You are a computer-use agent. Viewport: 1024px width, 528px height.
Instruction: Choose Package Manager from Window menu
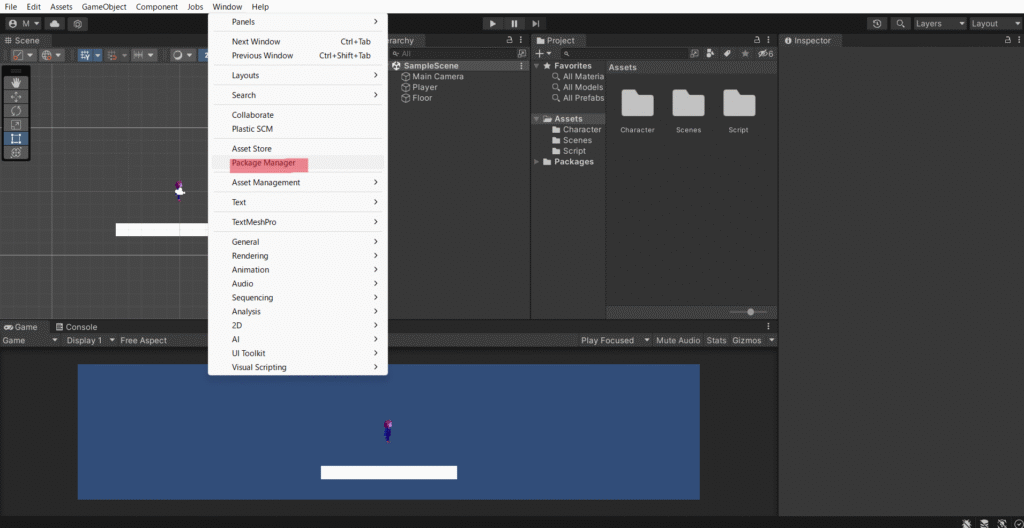point(264,163)
